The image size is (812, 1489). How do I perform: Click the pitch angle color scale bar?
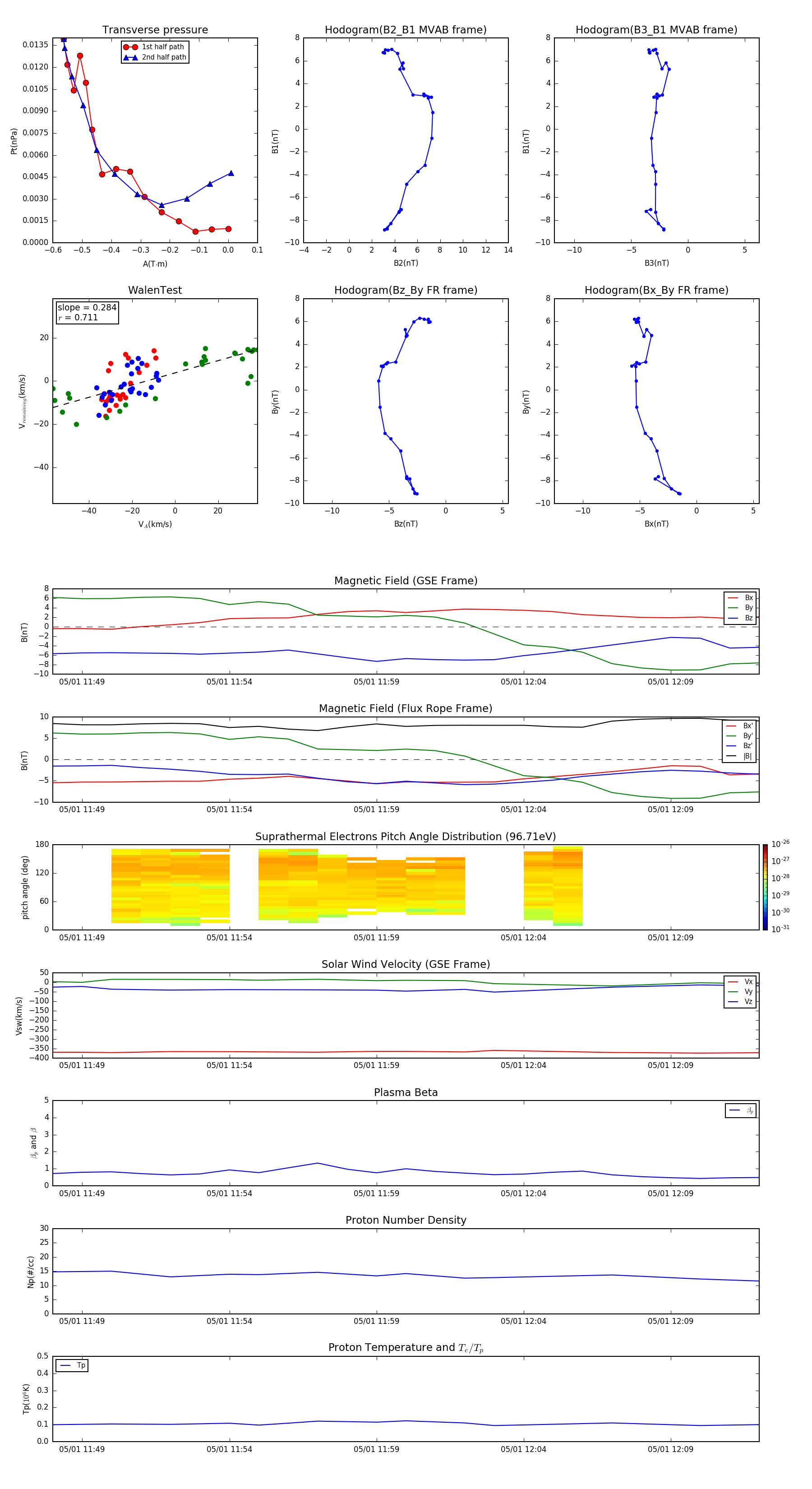coord(765,887)
